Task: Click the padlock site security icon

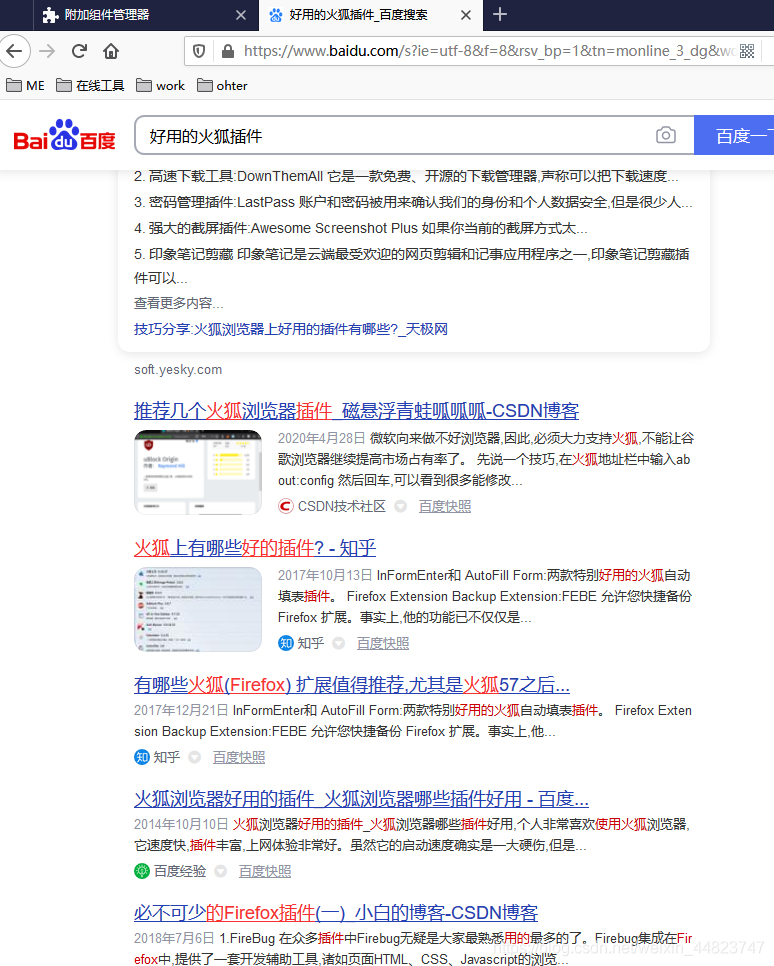Action: (227, 51)
